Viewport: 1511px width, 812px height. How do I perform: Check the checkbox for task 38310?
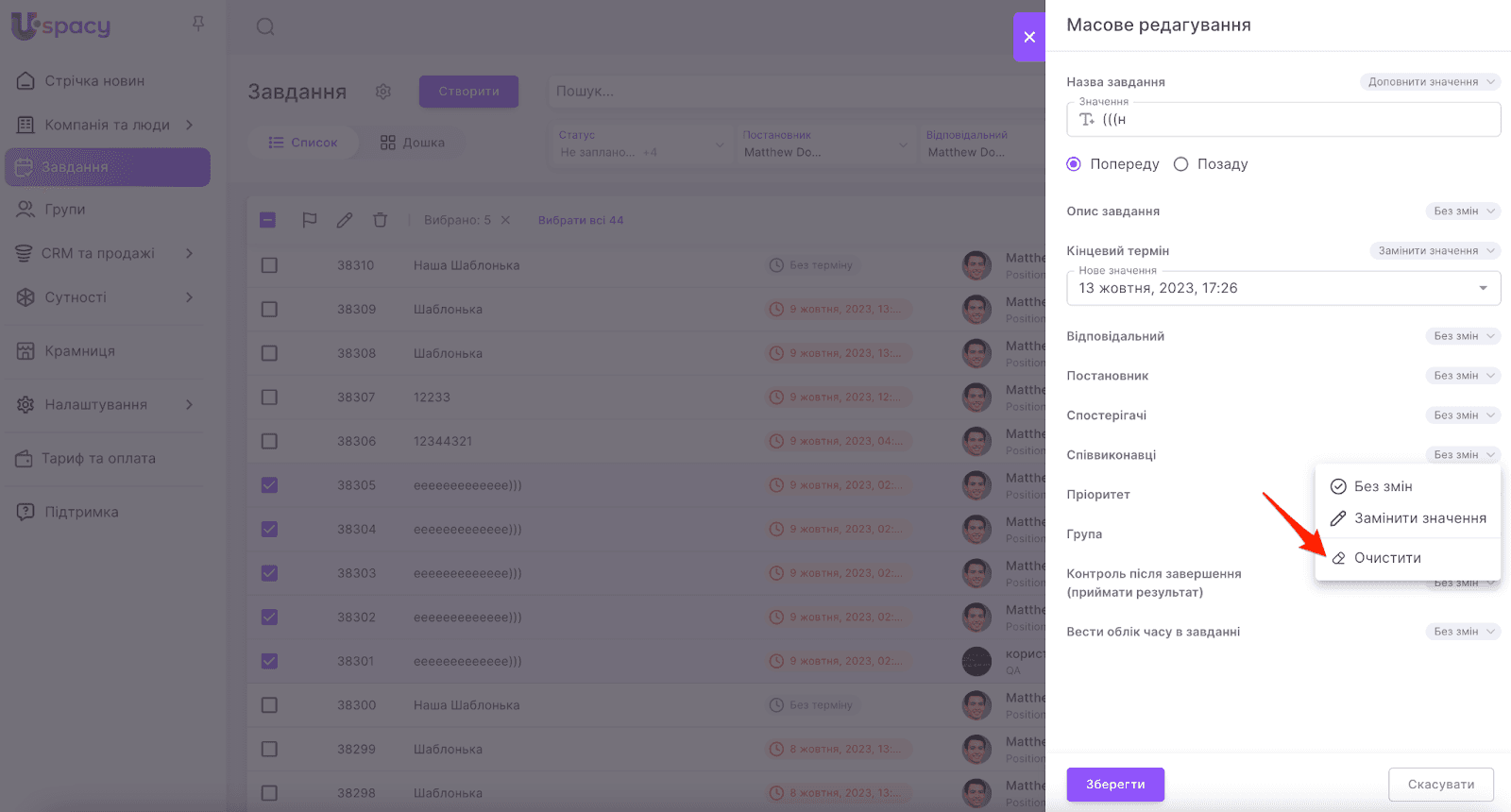click(269, 265)
